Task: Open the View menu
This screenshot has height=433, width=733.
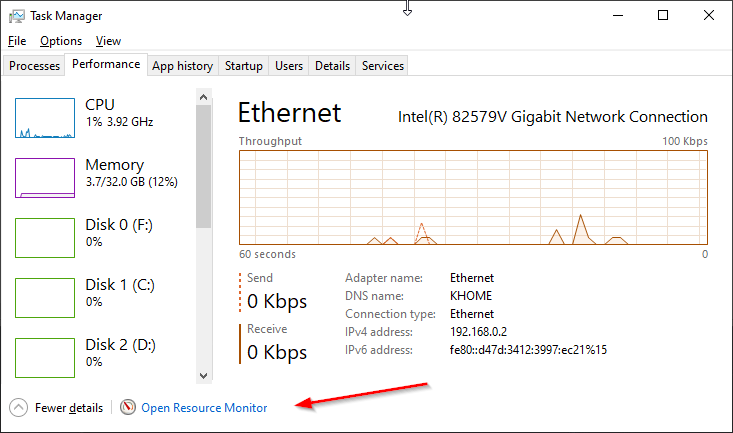Action: pyautogui.click(x=108, y=41)
